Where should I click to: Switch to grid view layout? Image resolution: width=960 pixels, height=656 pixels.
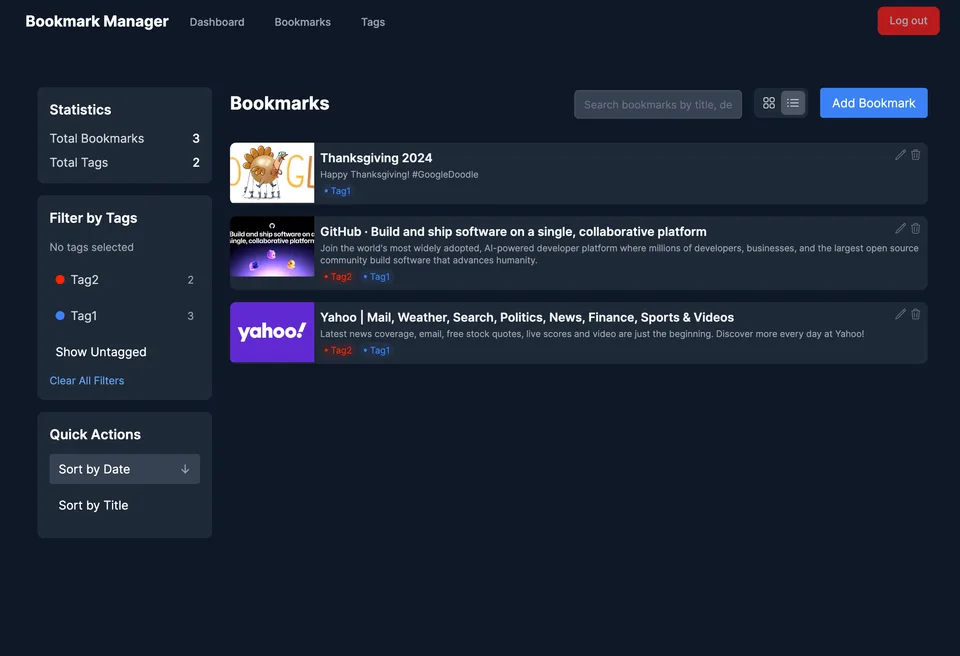pos(768,103)
